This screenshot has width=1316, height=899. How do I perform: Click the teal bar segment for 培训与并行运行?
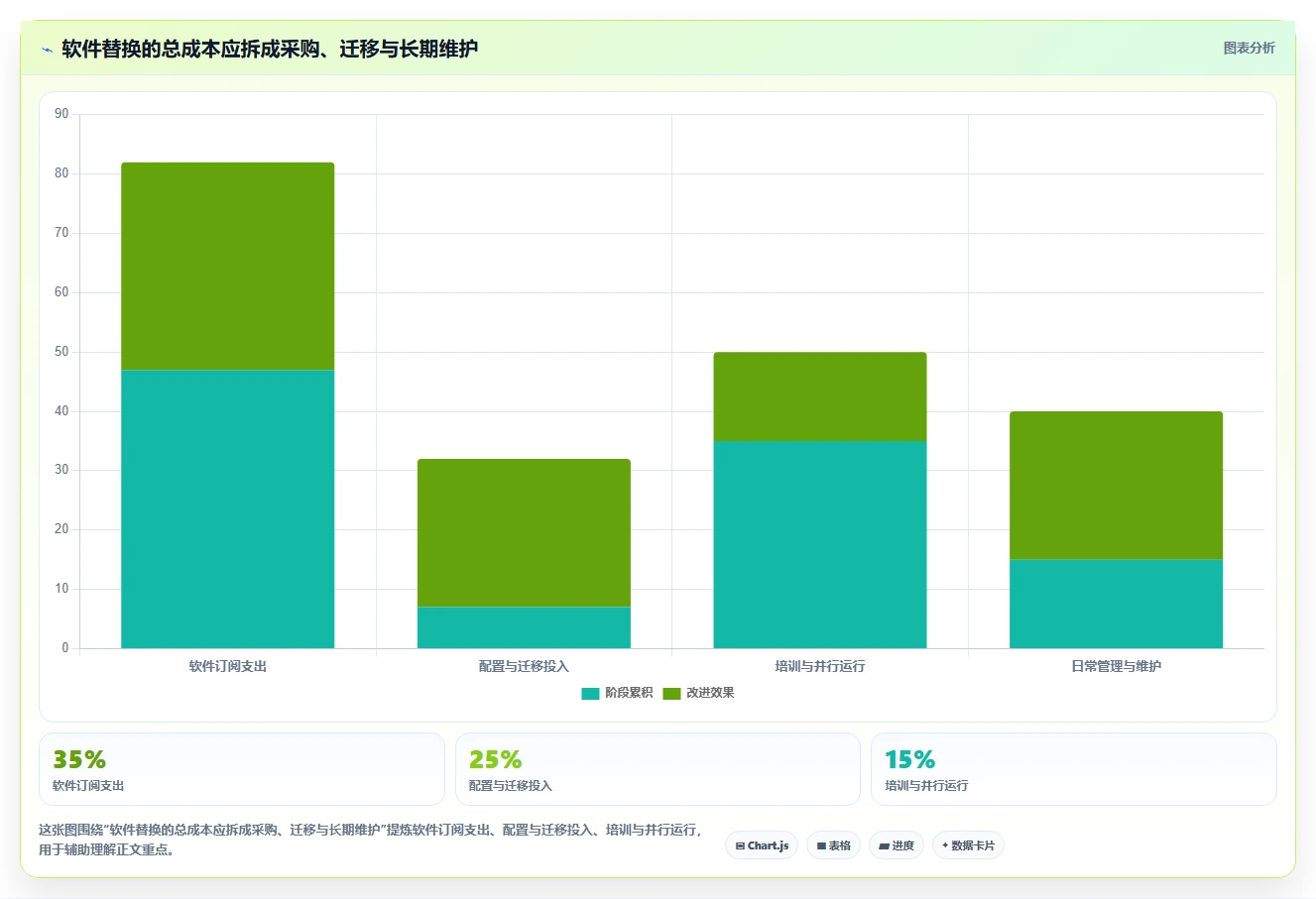[820, 545]
